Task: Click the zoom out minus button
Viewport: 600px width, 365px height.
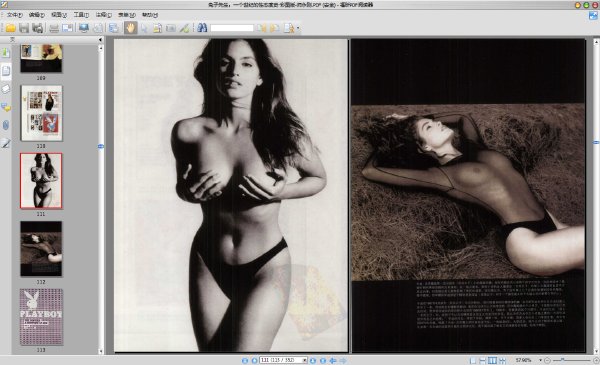Action: click(547, 360)
